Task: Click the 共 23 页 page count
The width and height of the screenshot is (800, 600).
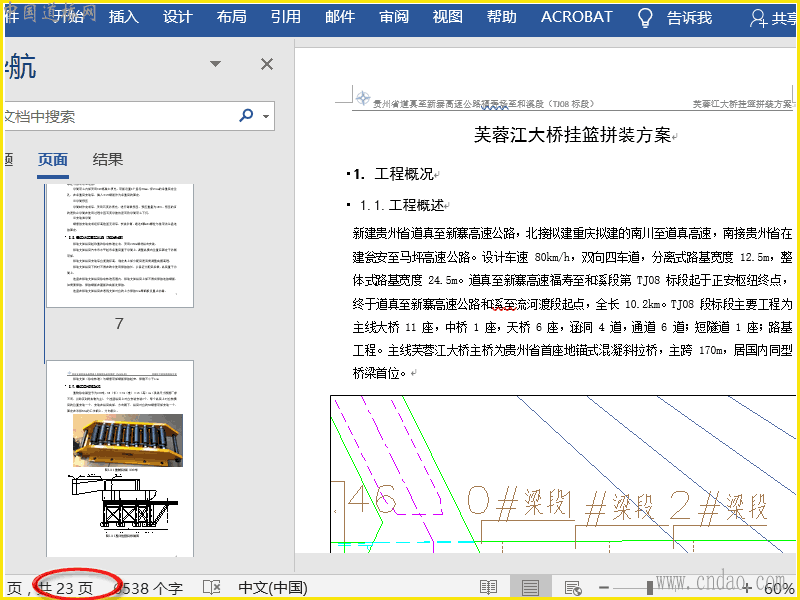Action: (66, 588)
